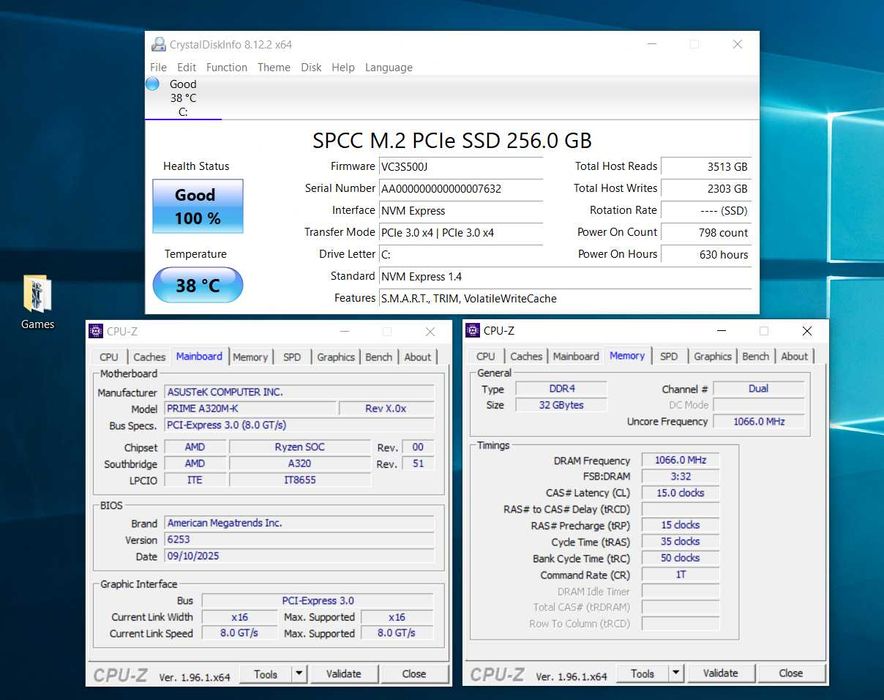
Task: Click the Standard field NVM Express 1.4
Action: click(x=565, y=277)
